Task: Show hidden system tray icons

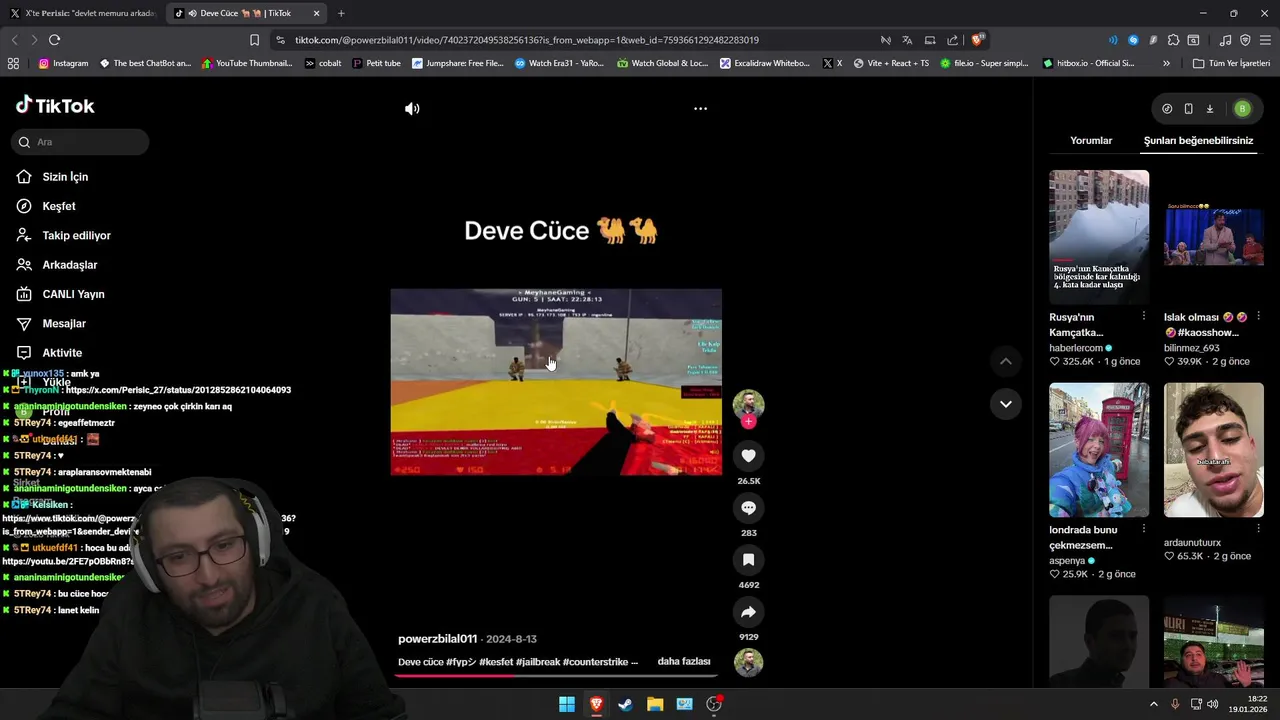Action: (x=1153, y=704)
